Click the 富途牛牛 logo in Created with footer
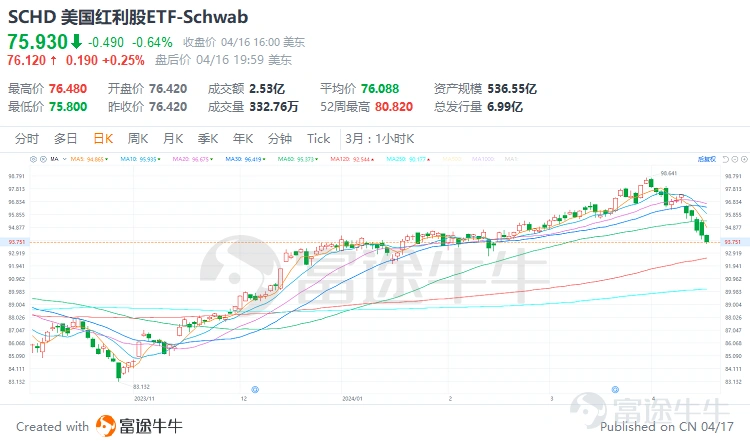 pos(139,426)
